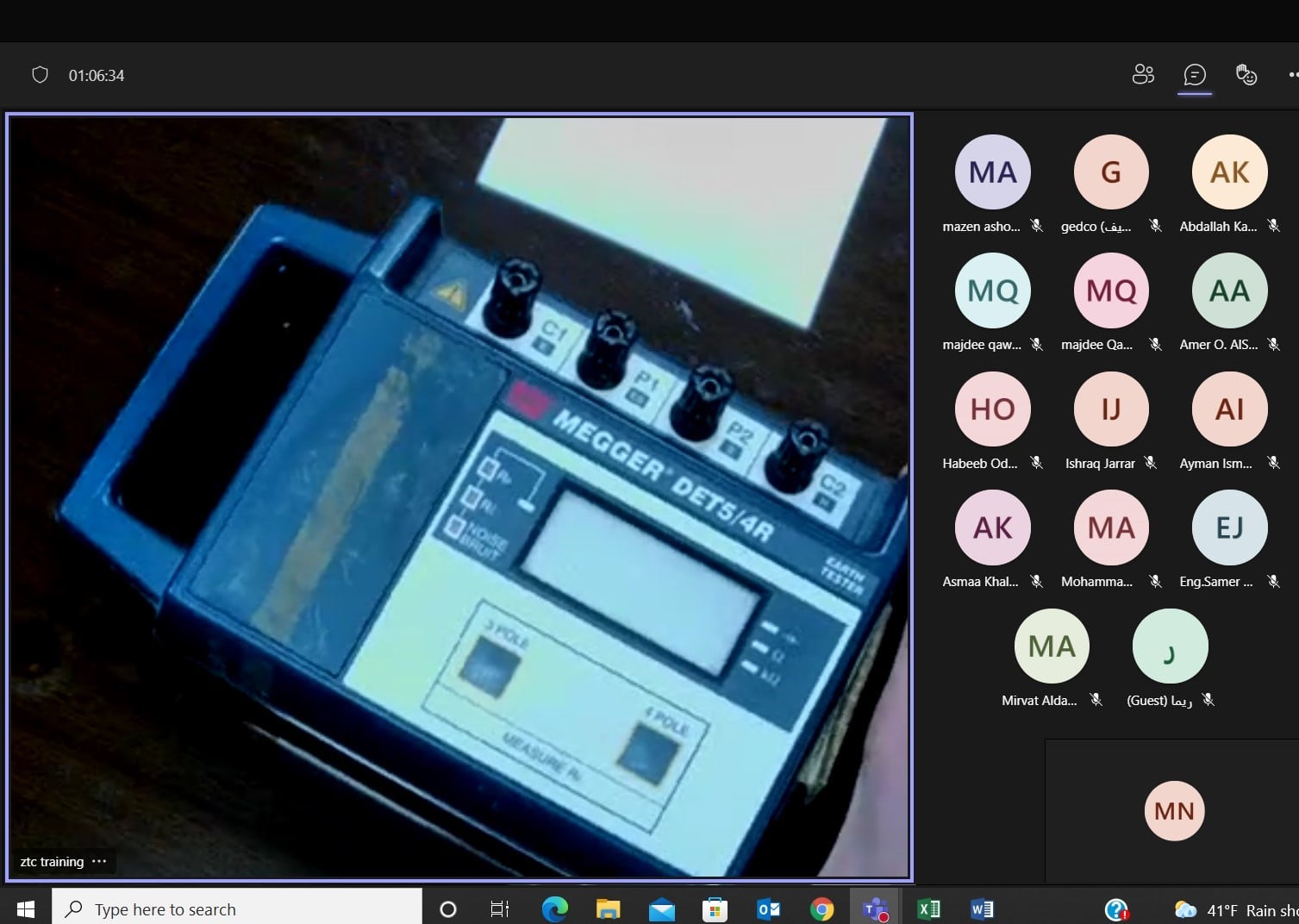Launch Microsoft Edge from taskbar
Viewport: 1299px width, 924px height.
click(x=554, y=908)
